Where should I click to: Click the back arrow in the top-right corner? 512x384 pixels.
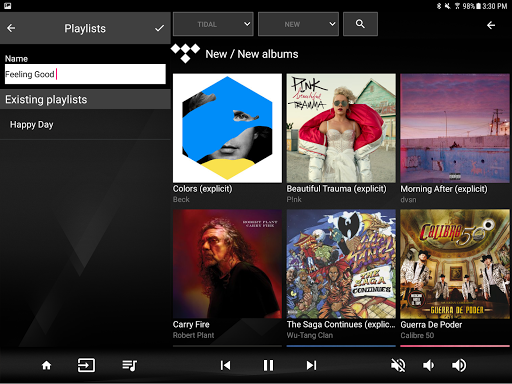pos(491,25)
